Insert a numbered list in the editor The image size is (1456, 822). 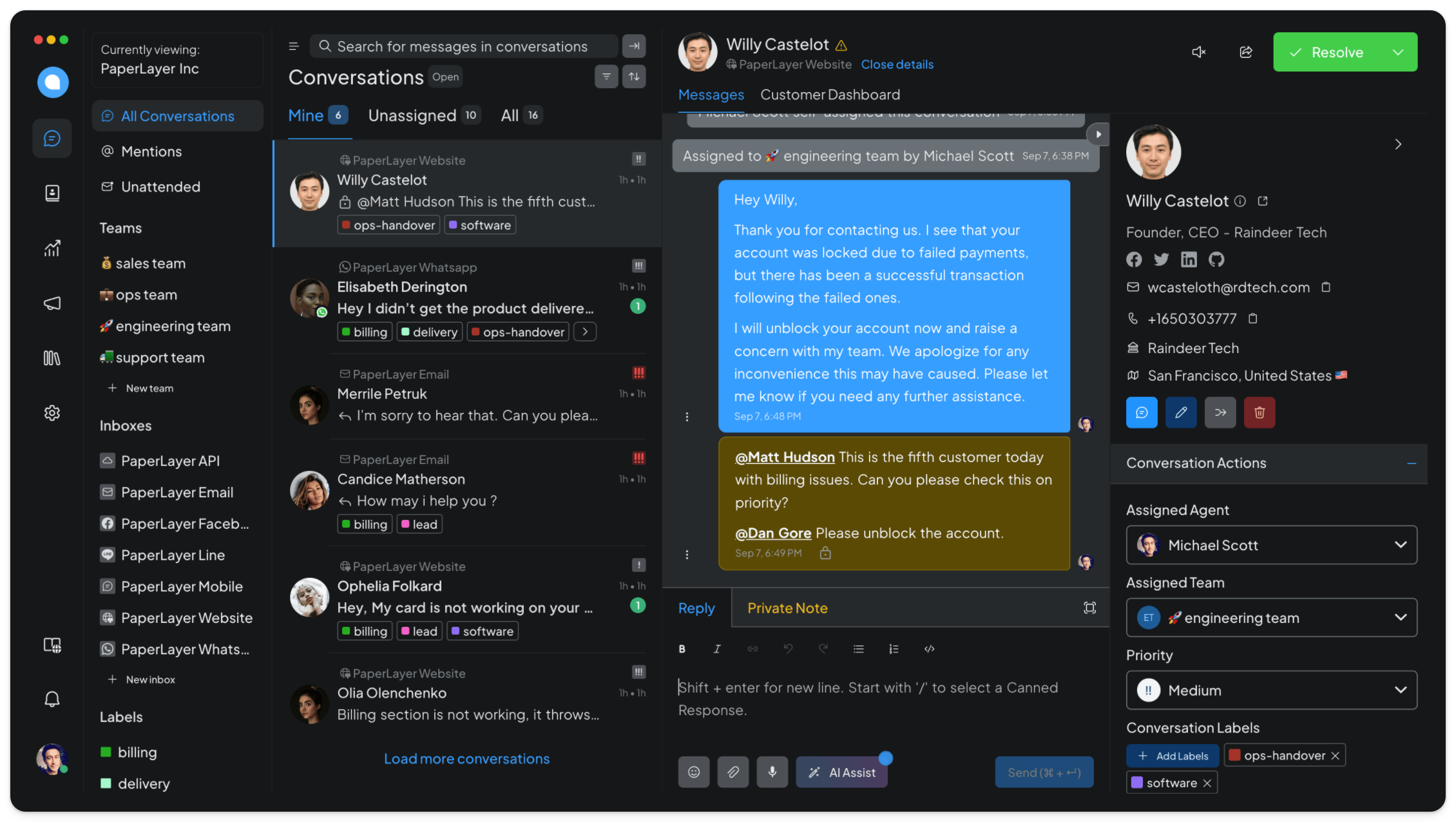[x=894, y=649]
